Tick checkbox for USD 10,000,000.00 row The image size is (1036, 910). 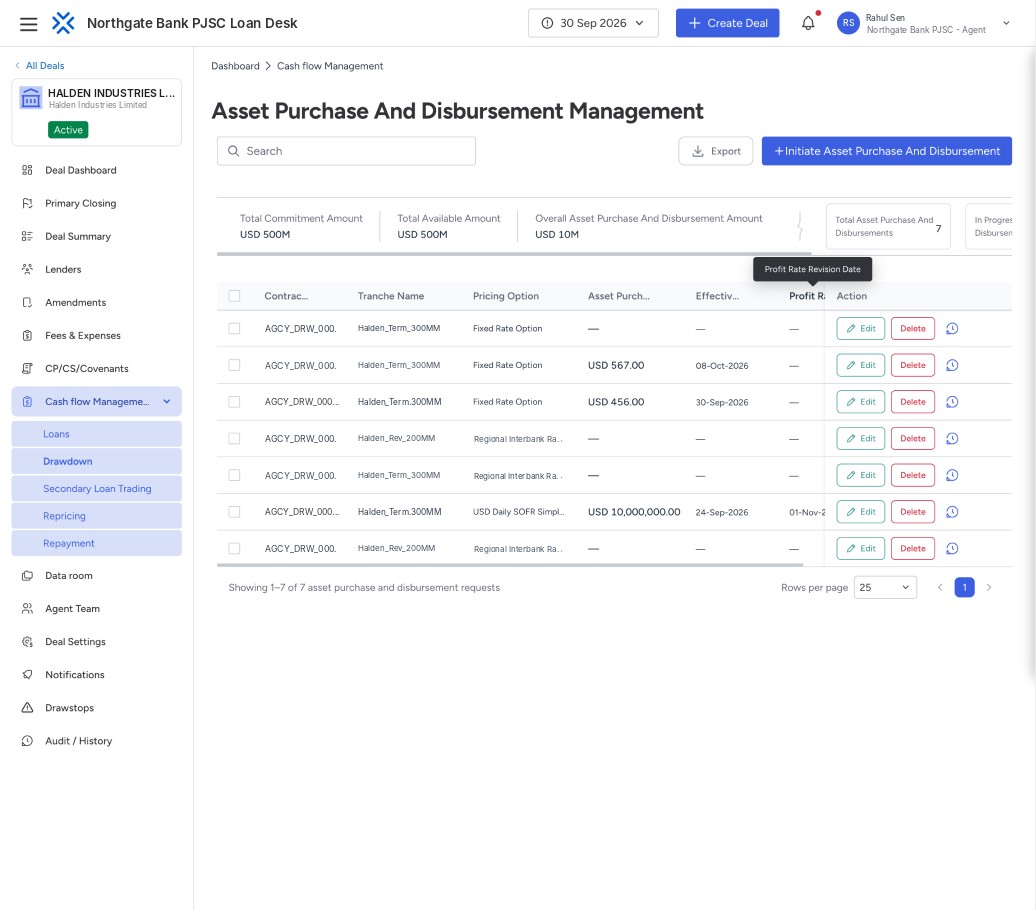pyautogui.click(x=234, y=512)
